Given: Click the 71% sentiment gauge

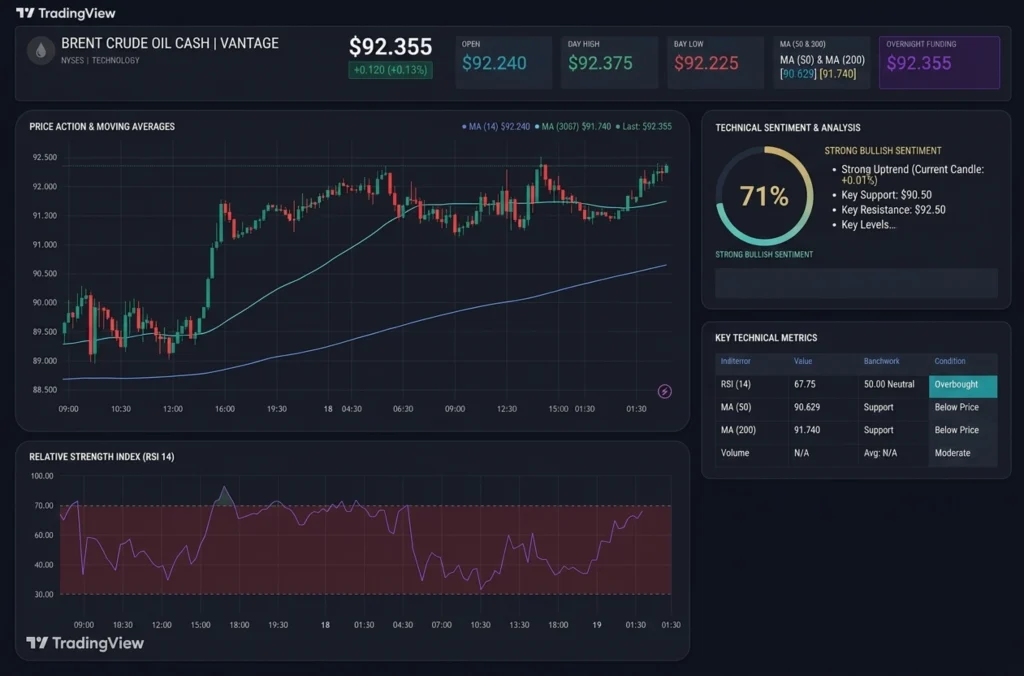Looking at the screenshot, I should (x=764, y=196).
